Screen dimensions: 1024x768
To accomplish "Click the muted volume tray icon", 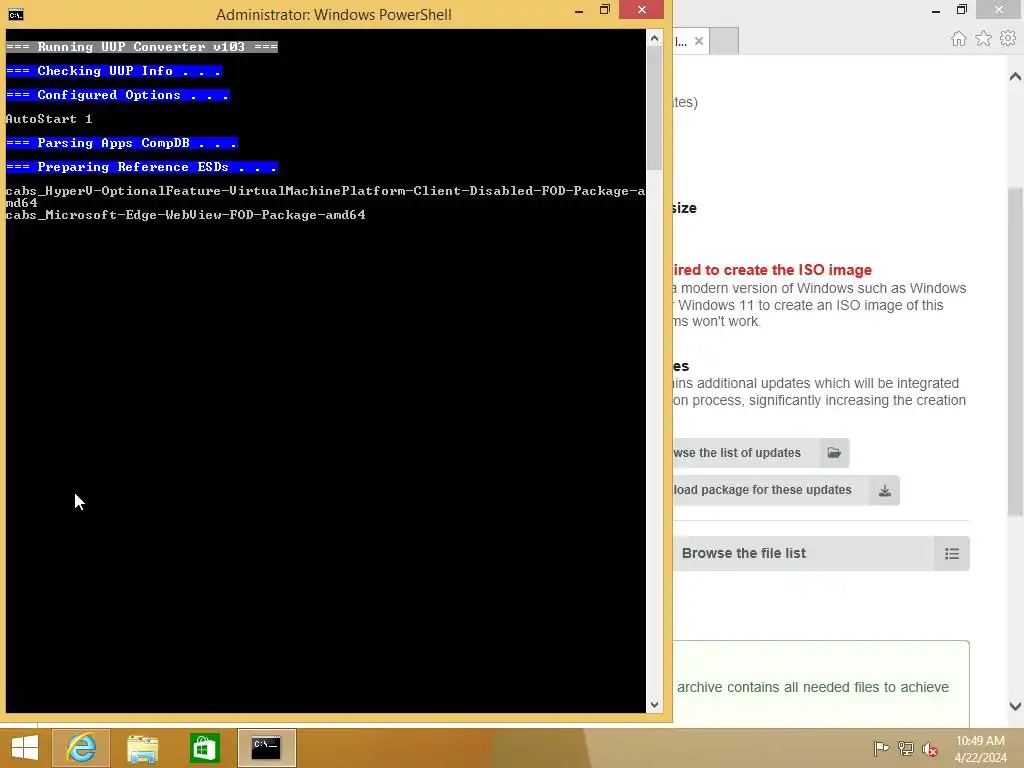I will pos(930,748).
